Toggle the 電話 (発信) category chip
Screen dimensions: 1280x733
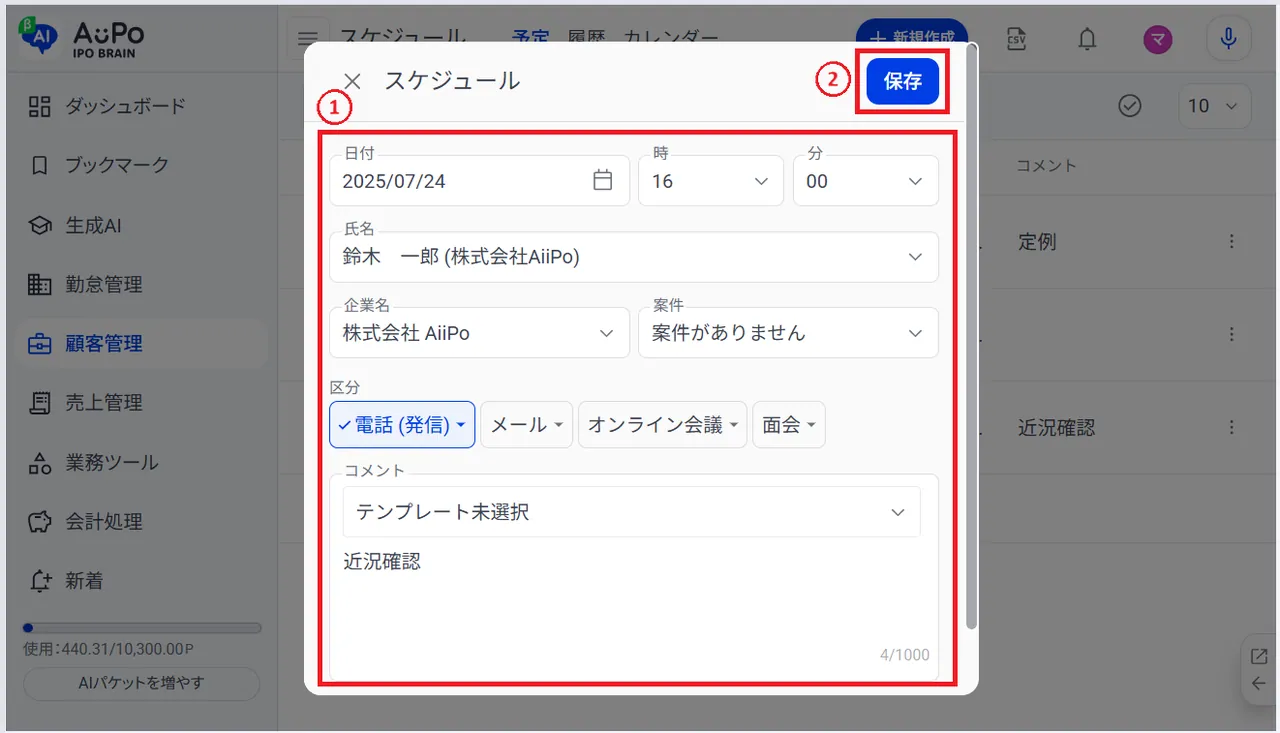point(402,425)
